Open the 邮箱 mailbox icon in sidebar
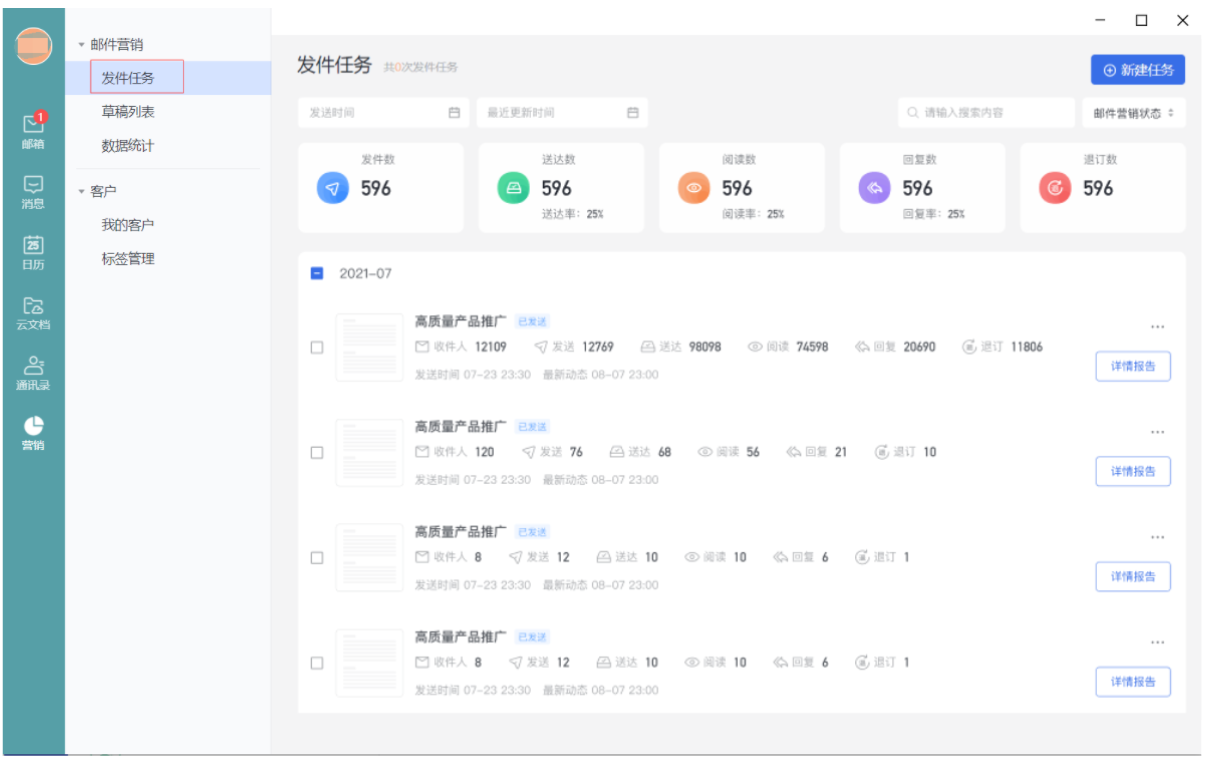The image size is (1209, 767). tap(34, 129)
